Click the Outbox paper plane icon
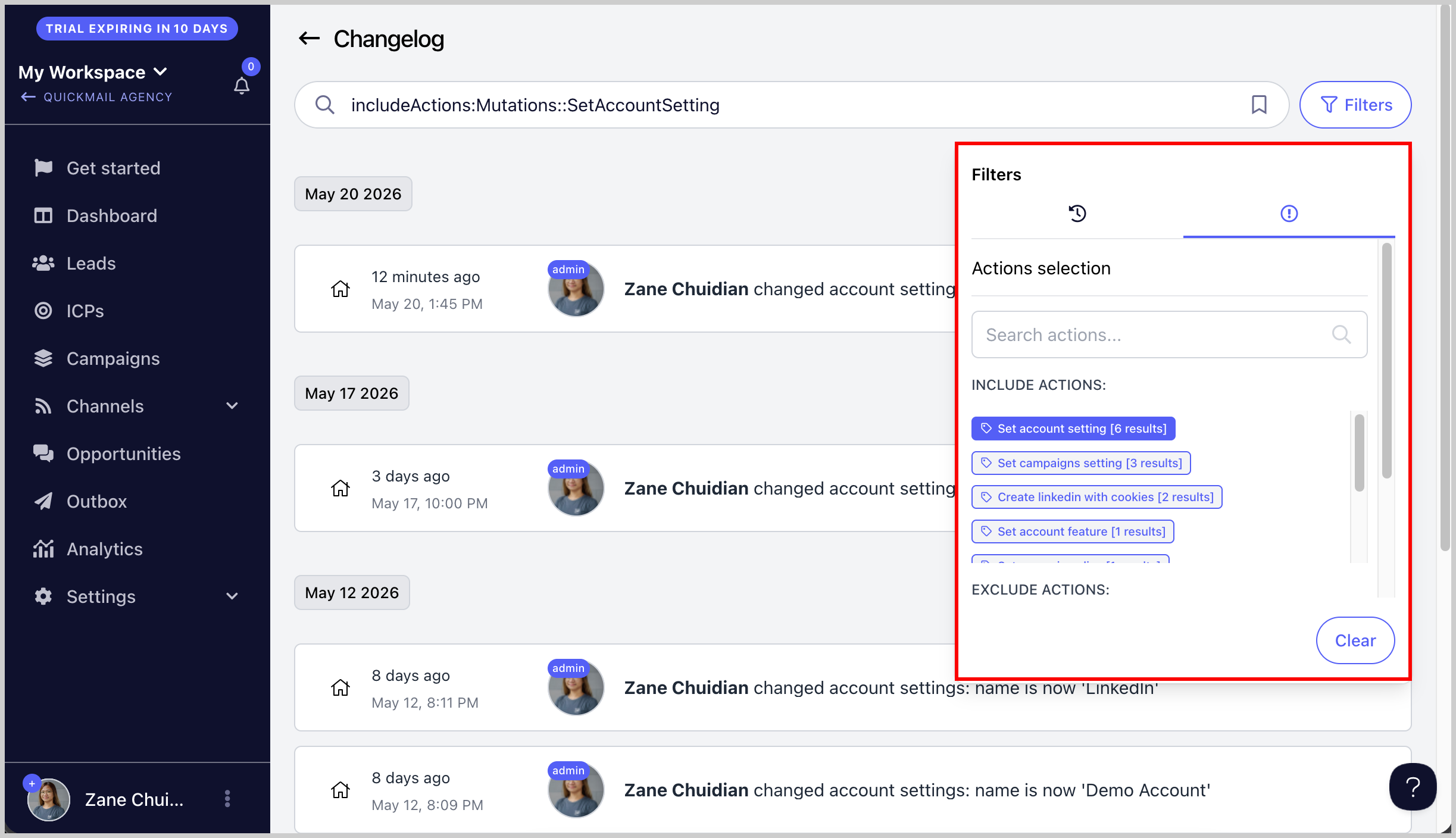This screenshot has height=838, width=1456. (x=43, y=501)
